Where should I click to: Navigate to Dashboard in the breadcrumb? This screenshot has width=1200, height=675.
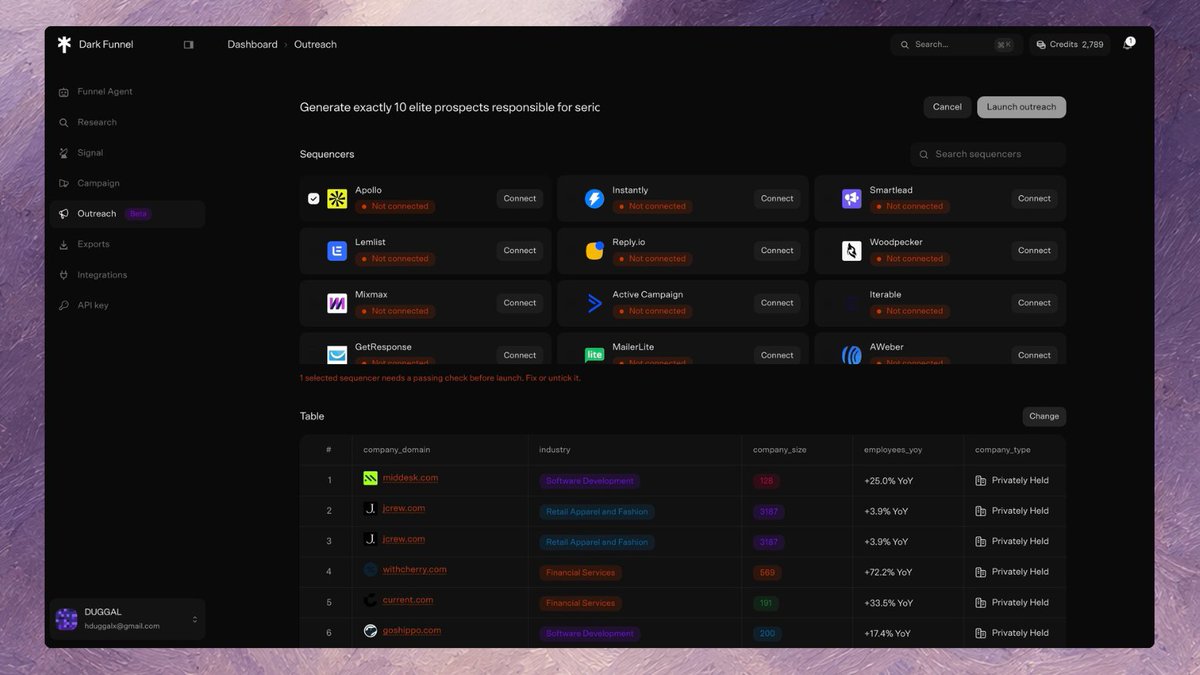coord(252,45)
